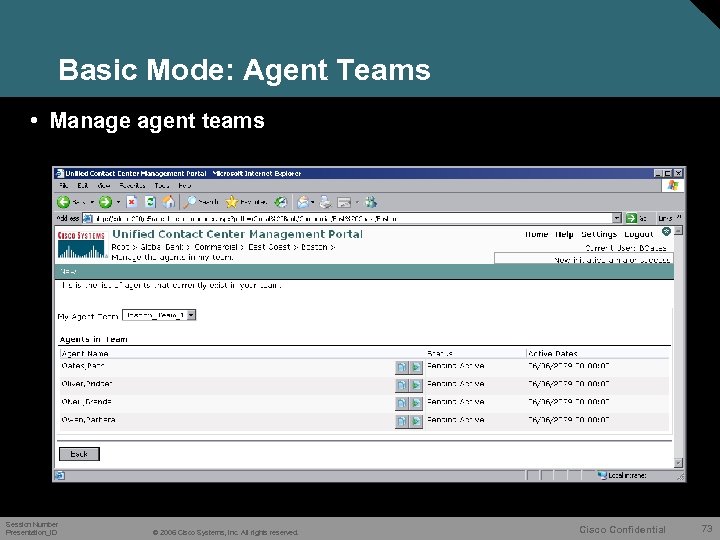Click the Local intranet status bar icon
Screen dimensions: 720x540
pos(602,475)
